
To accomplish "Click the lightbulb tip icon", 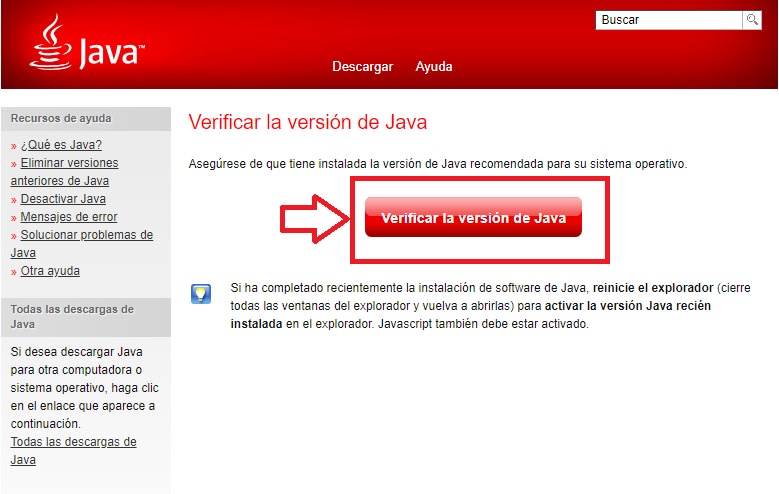I will point(201,294).
